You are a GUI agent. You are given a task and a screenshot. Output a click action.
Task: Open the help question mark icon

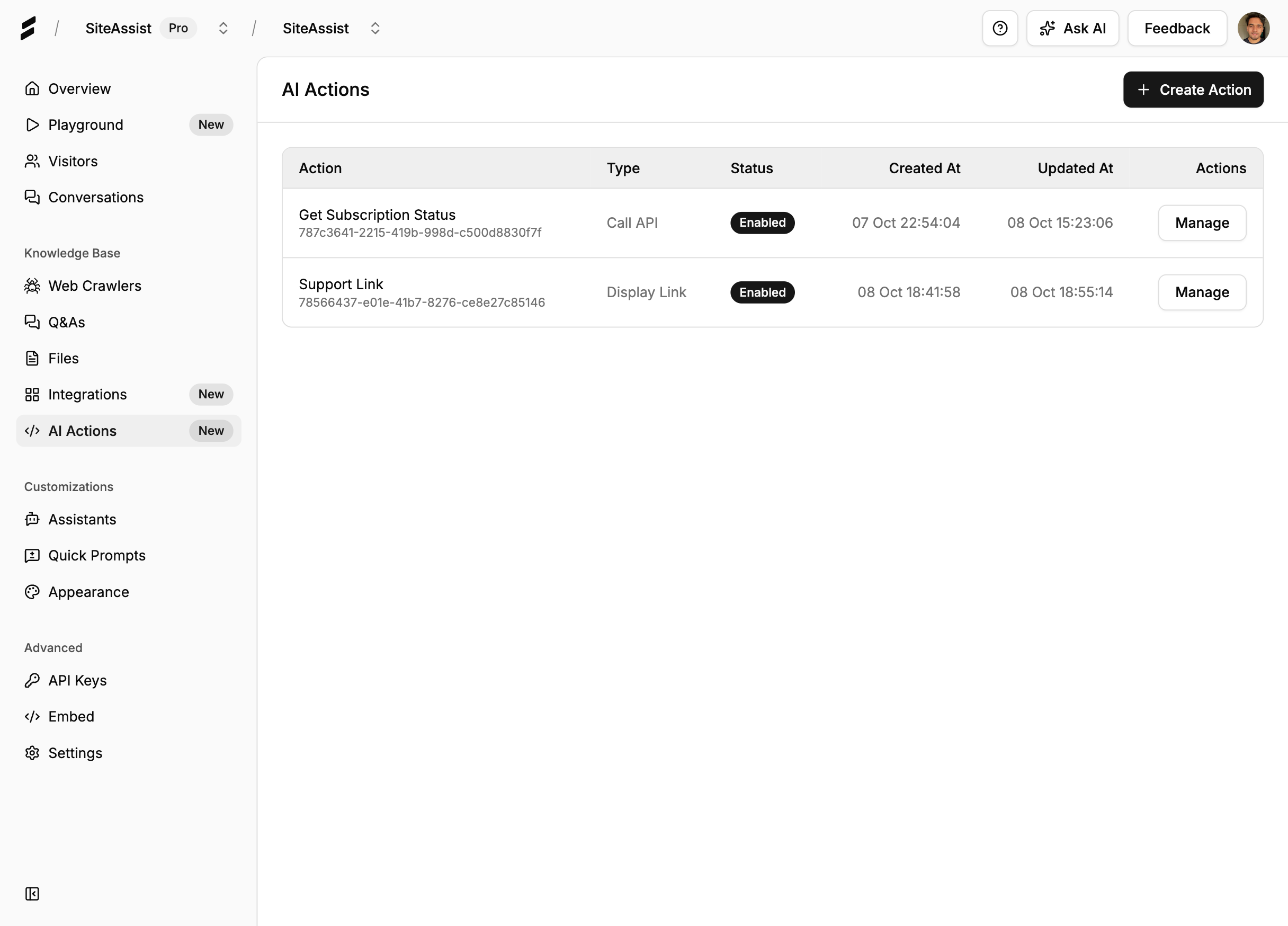(999, 29)
